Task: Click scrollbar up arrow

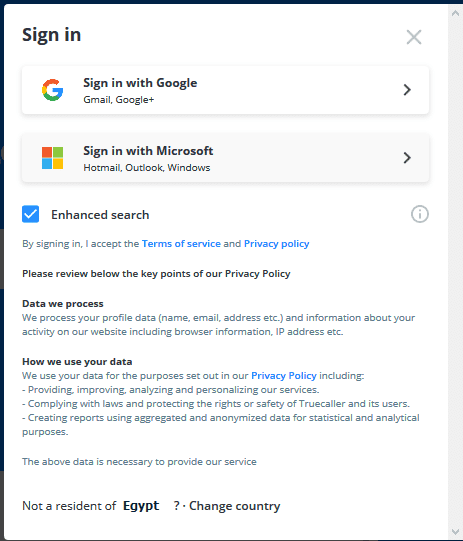Action: (x=455, y=13)
